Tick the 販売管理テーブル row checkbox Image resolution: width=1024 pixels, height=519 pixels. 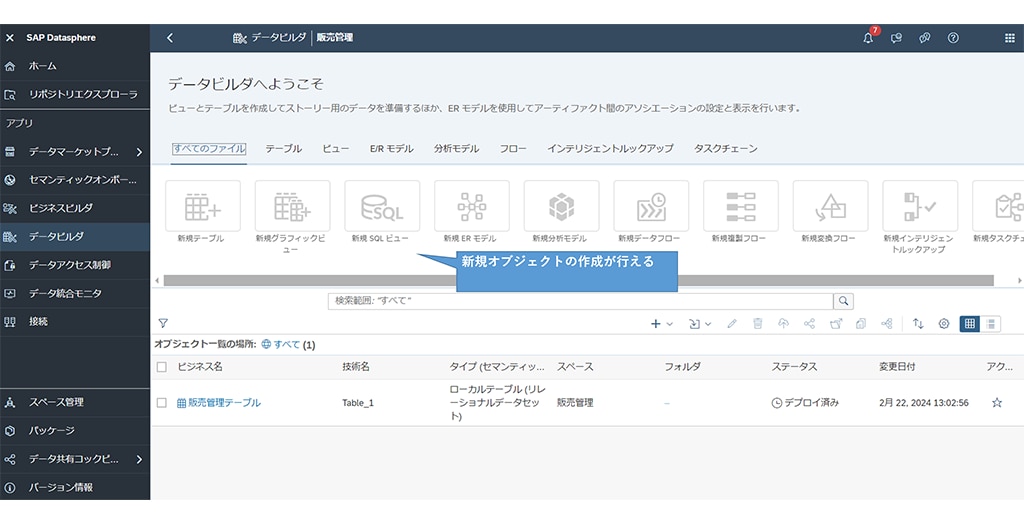tap(162, 403)
